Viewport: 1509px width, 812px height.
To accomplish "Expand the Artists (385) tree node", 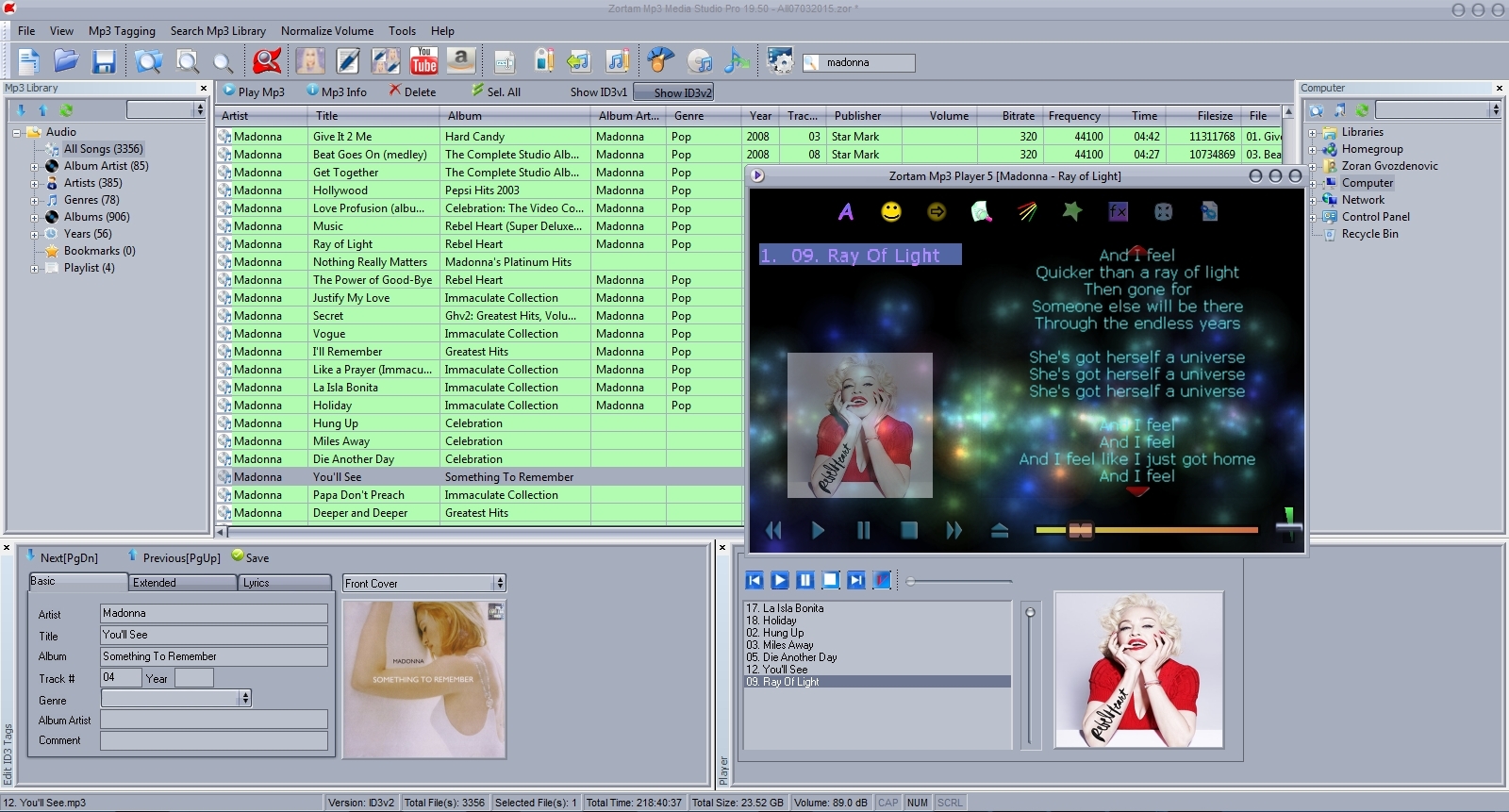I will coord(35,184).
